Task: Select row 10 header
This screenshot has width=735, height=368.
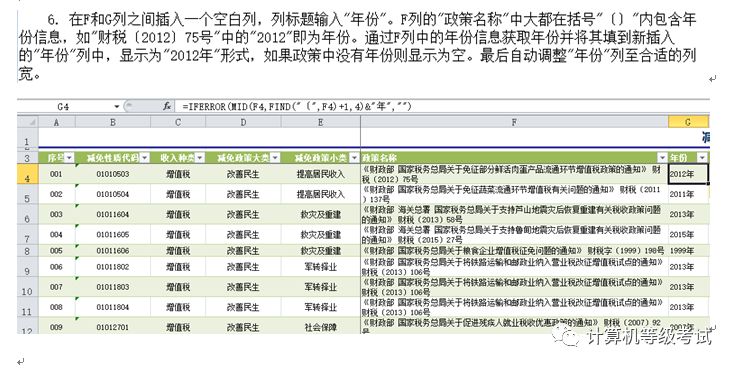Action: 28,287
